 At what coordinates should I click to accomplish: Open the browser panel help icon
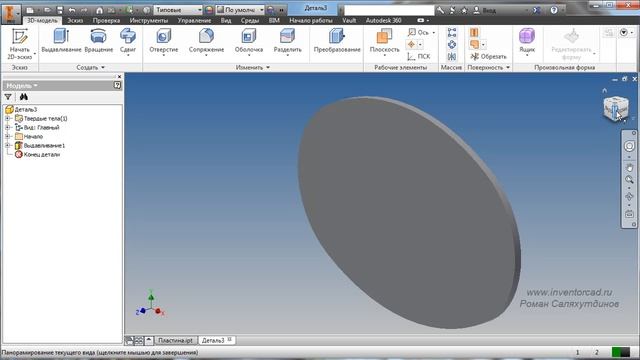pos(118,85)
